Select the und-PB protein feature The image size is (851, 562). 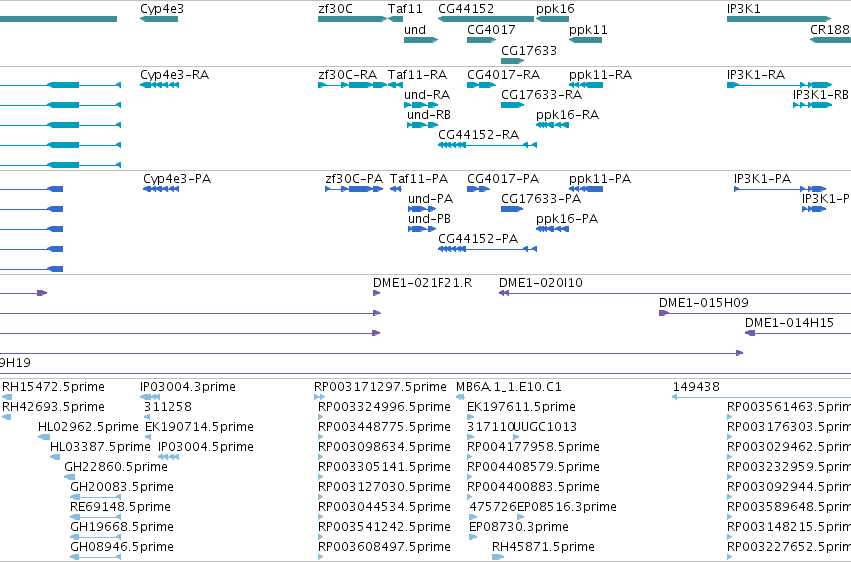click(x=423, y=229)
